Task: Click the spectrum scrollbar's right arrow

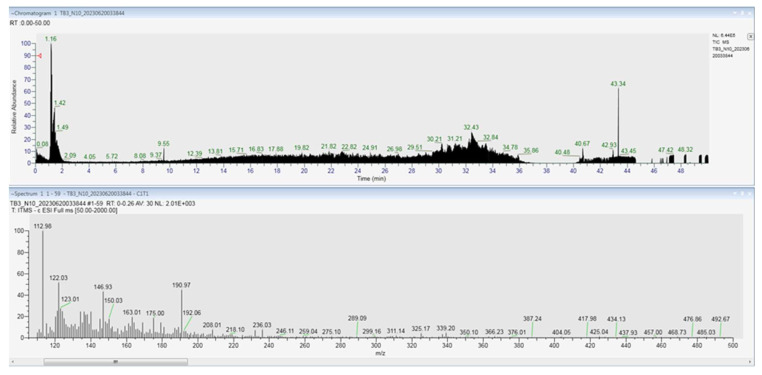Action: pos(751,361)
